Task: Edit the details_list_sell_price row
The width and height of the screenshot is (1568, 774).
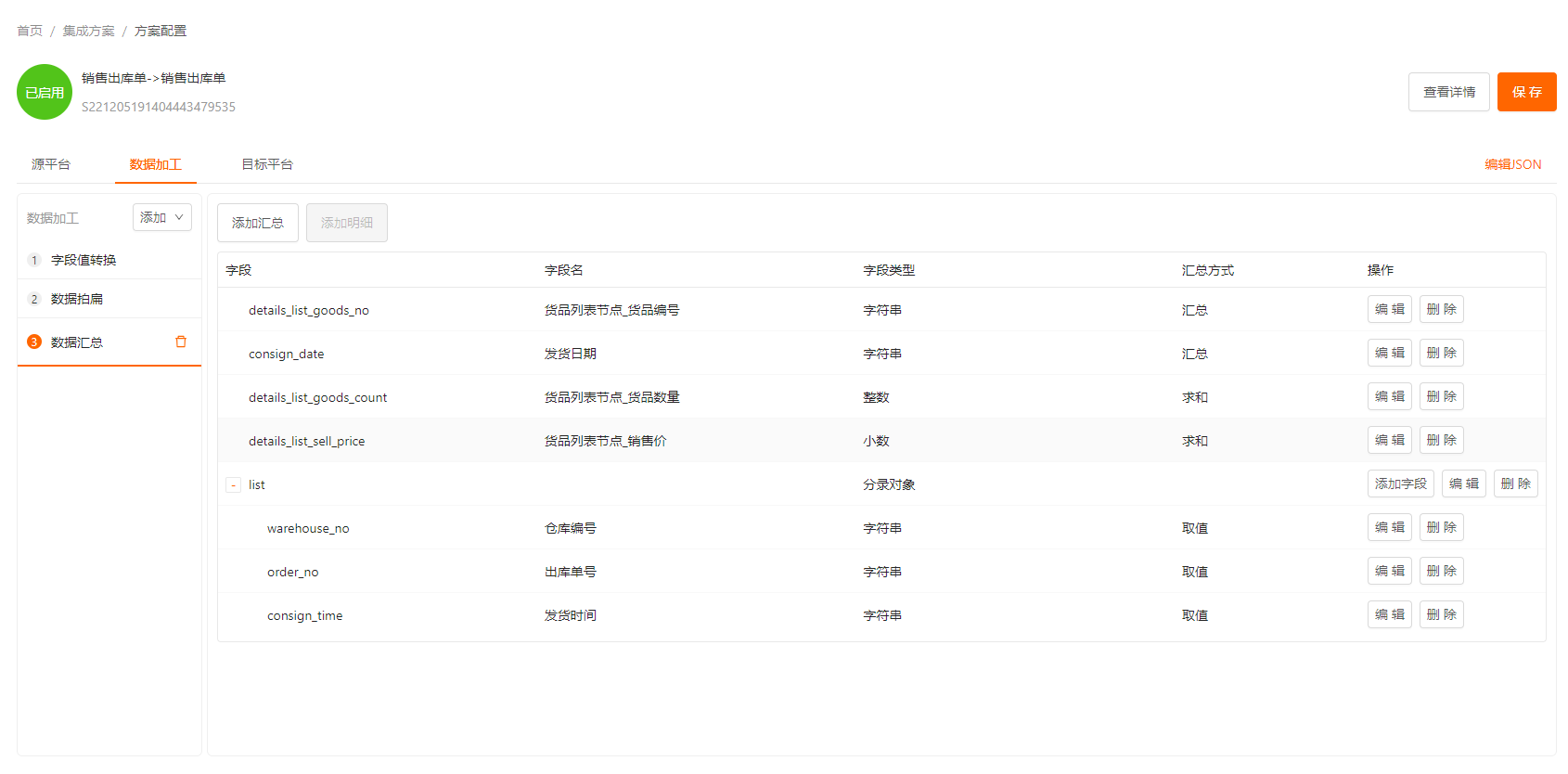Action: pos(1389,440)
